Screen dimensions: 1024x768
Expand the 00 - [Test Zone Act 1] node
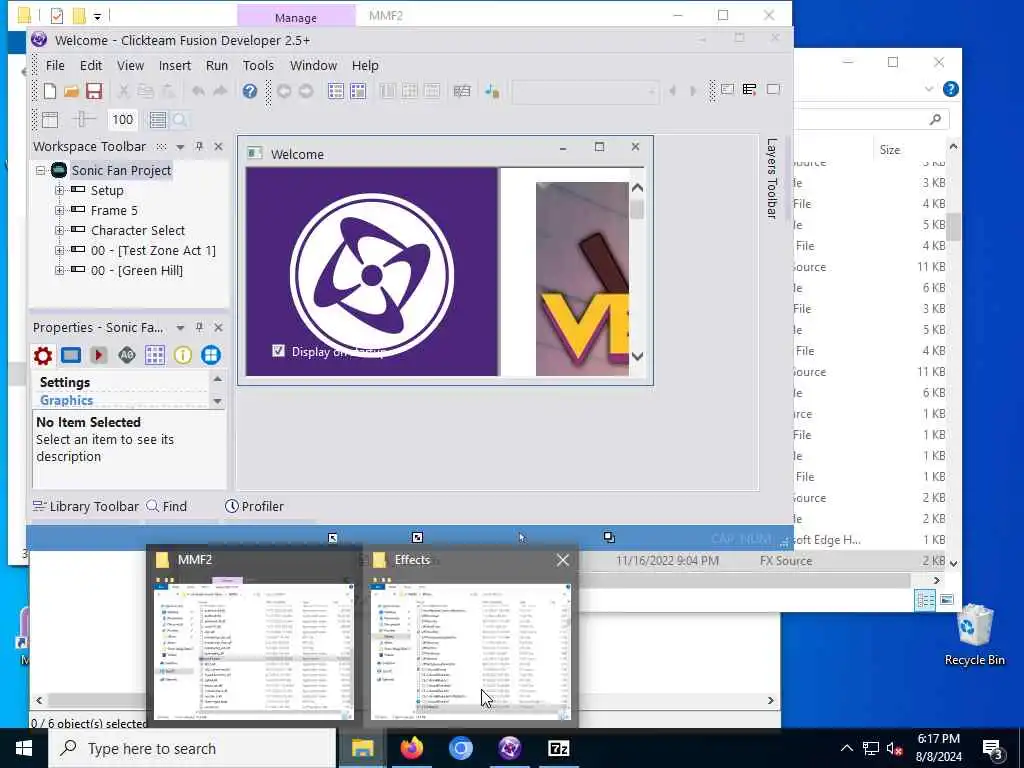click(59, 250)
